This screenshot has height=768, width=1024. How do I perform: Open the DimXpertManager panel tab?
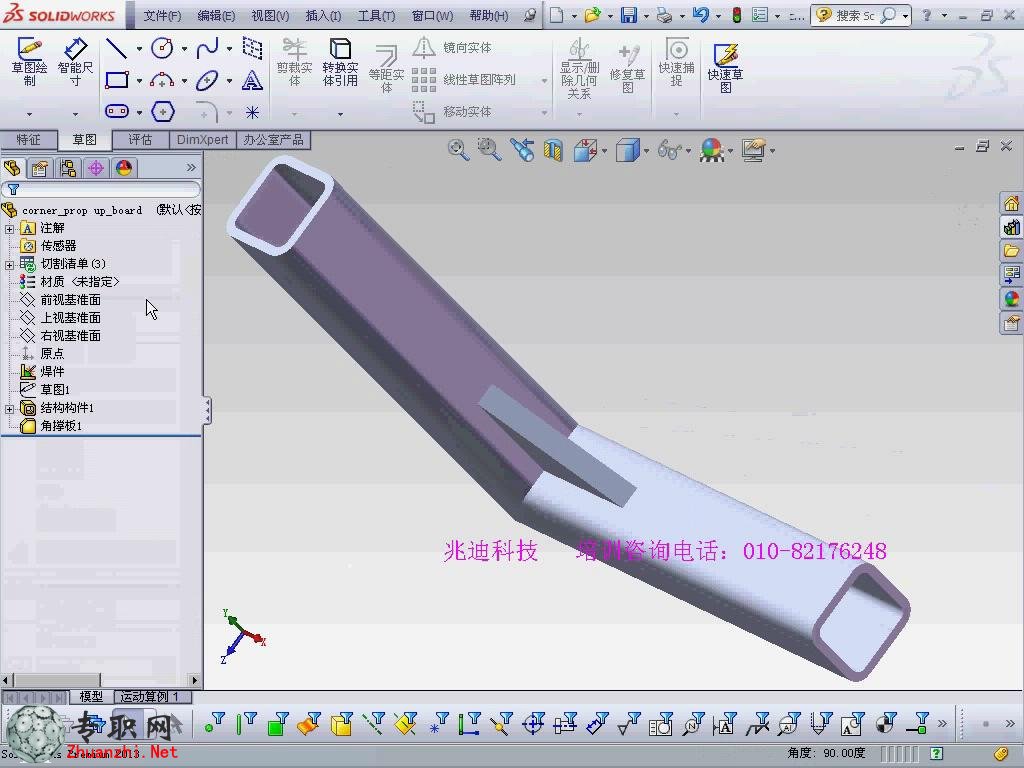tap(96, 168)
